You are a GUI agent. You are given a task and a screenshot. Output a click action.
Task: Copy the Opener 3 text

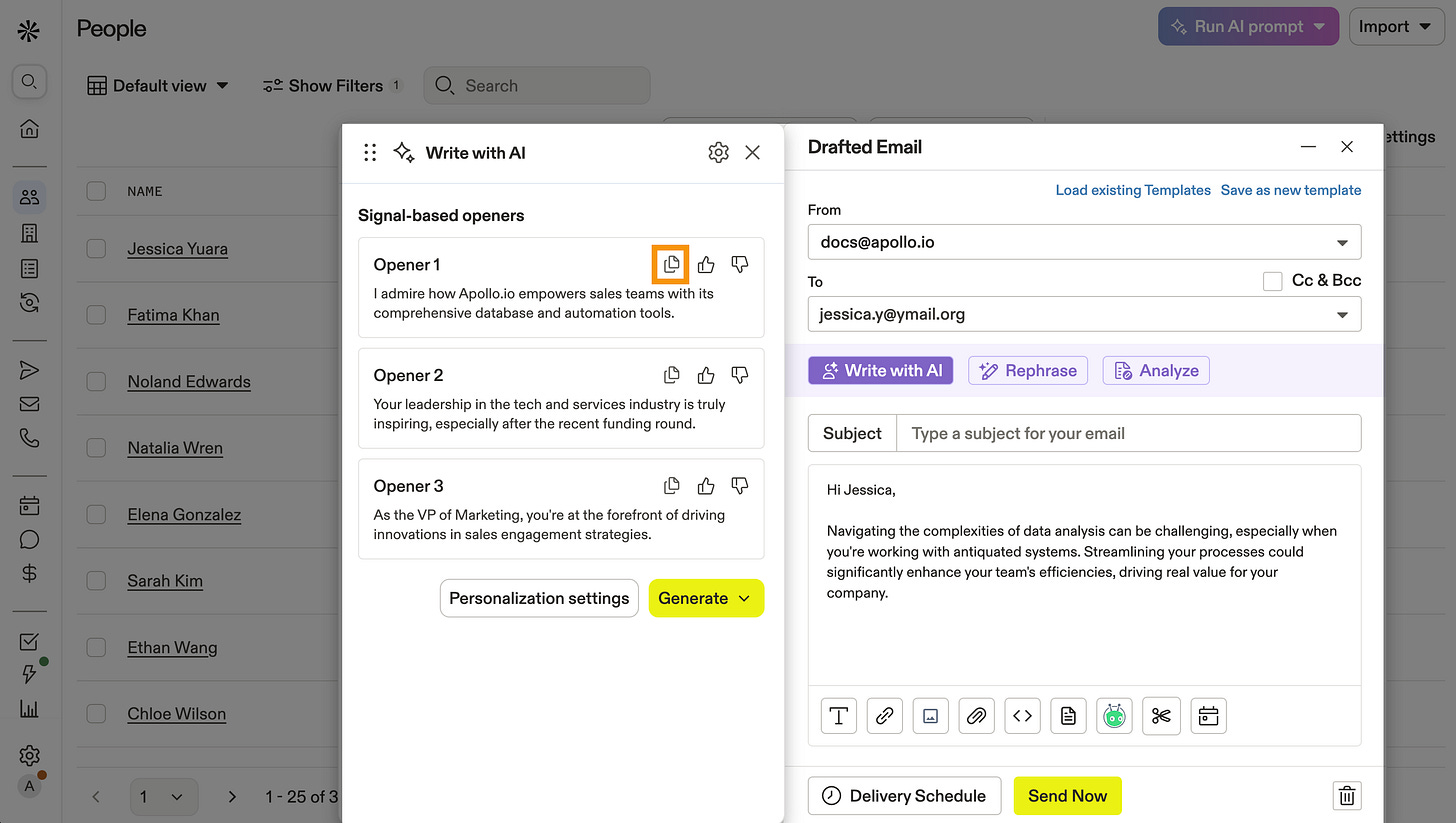tap(672, 486)
